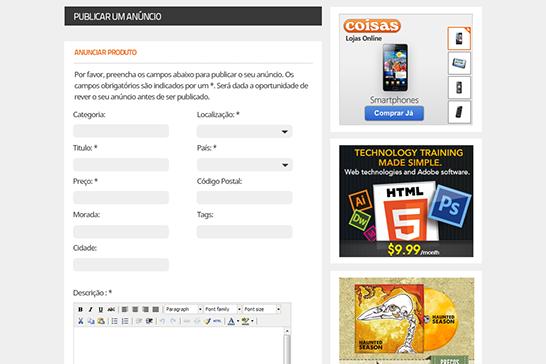546x364 pixels.
Task: Click the PUBLICAR UM ANÚNCIO header bar
Action: pyautogui.click(x=193, y=16)
